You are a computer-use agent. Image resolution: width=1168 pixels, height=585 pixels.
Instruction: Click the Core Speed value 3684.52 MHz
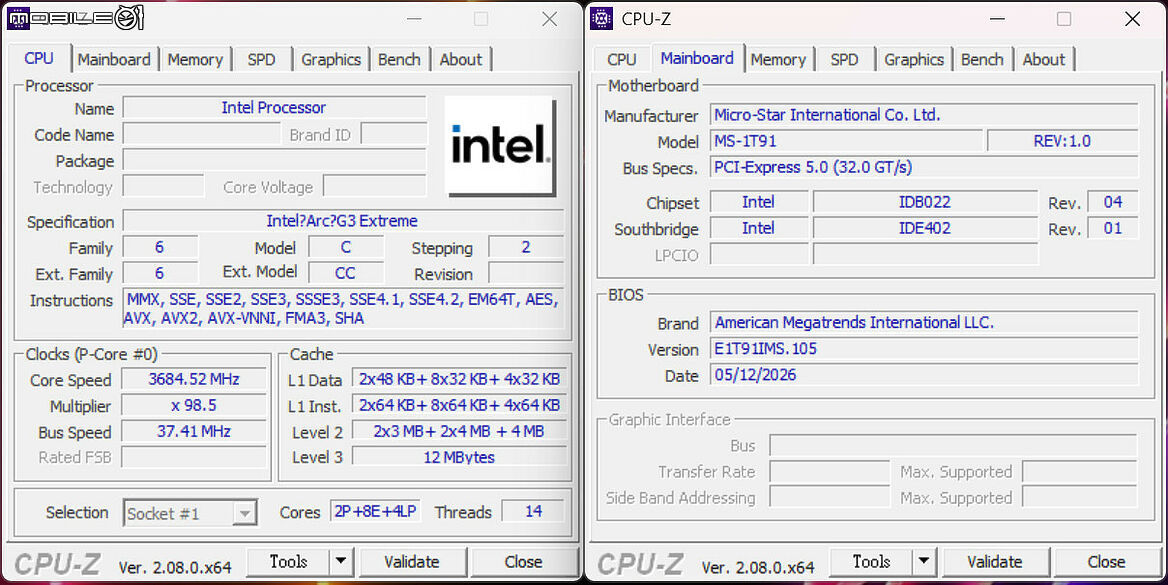(194, 379)
